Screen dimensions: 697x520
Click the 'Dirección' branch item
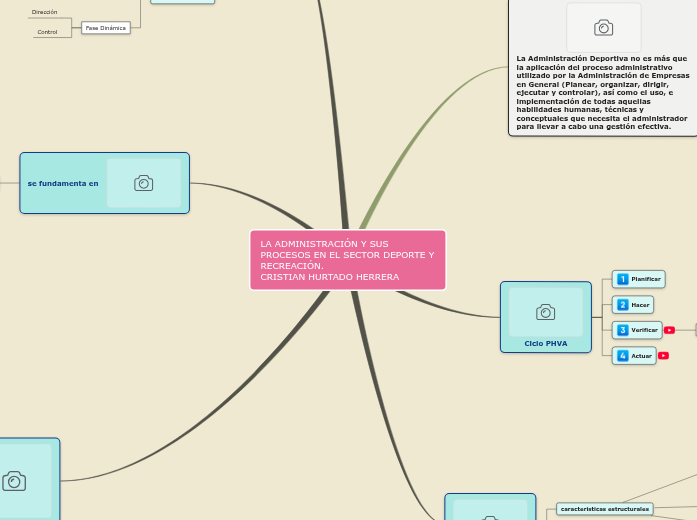tap(44, 12)
